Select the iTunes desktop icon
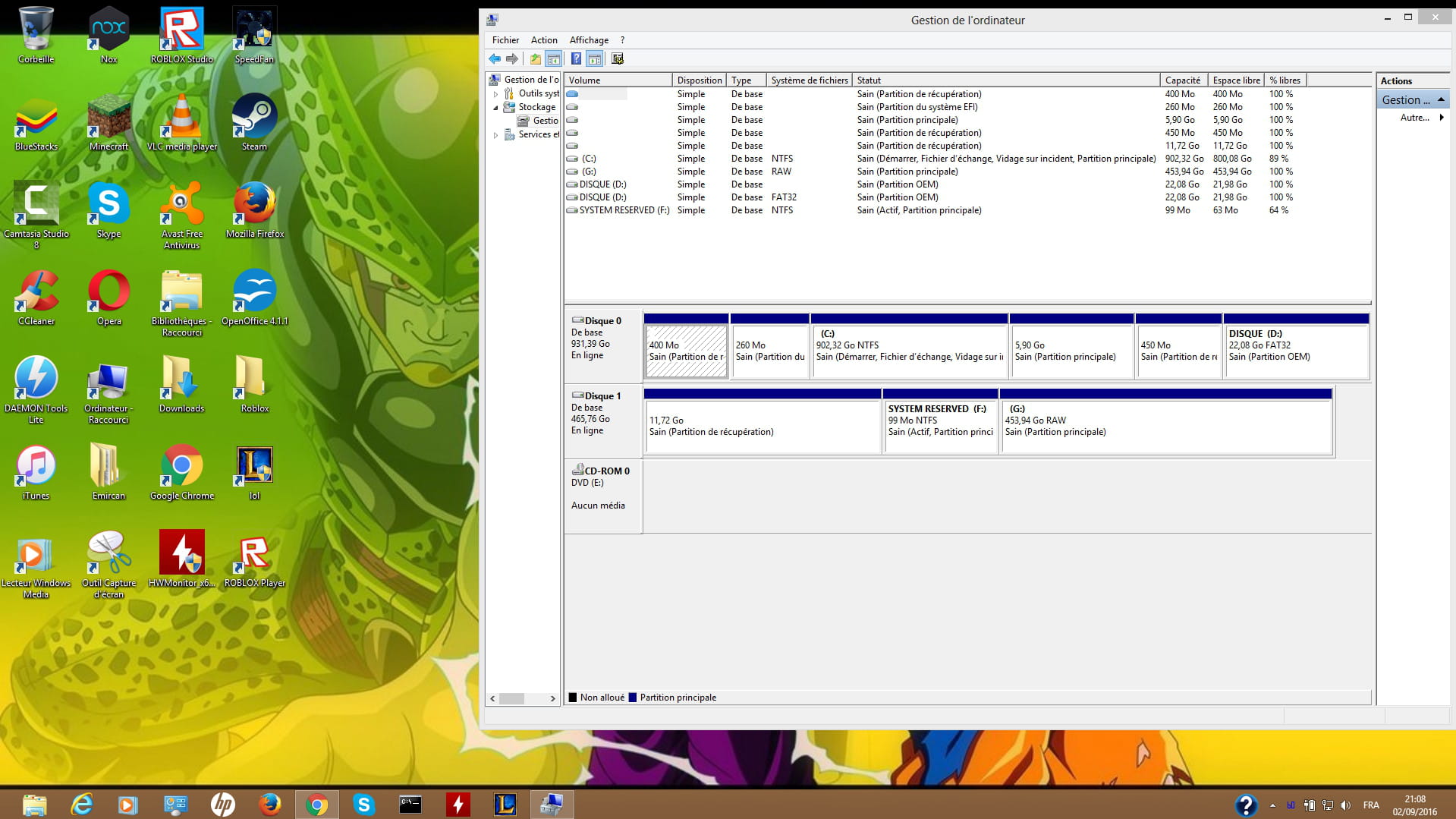The width and height of the screenshot is (1456, 819). click(x=36, y=472)
